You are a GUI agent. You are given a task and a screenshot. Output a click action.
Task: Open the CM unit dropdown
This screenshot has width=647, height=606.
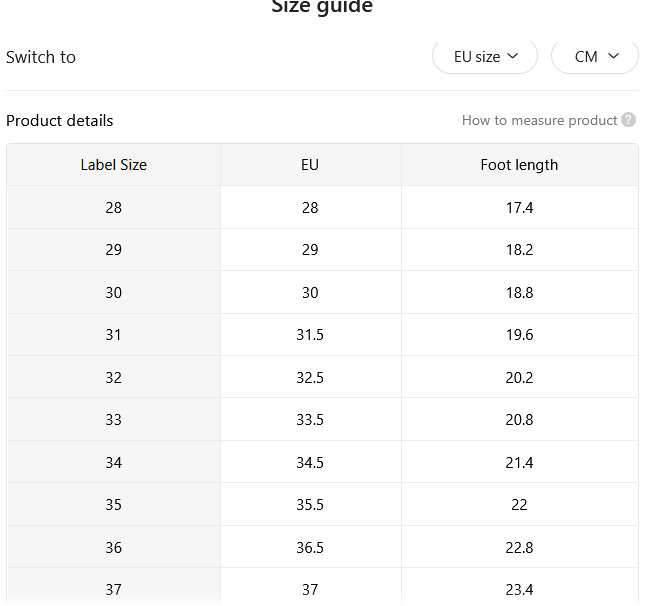coord(595,57)
